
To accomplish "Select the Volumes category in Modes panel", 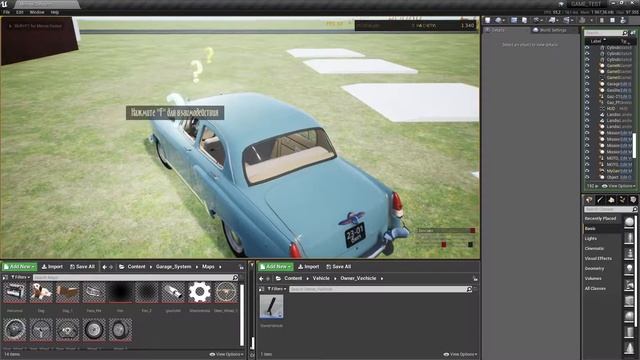I will (593, 278).
